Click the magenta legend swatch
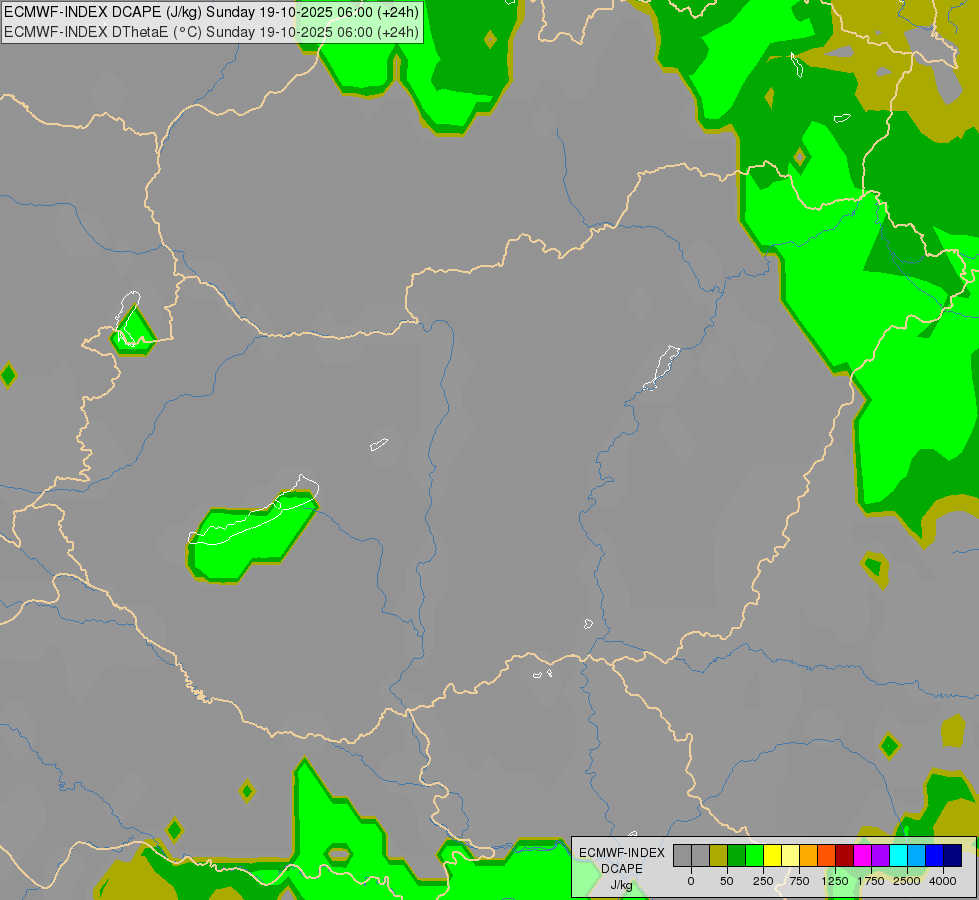The height and width of the screenshot is (900, 979). [863, 856]
